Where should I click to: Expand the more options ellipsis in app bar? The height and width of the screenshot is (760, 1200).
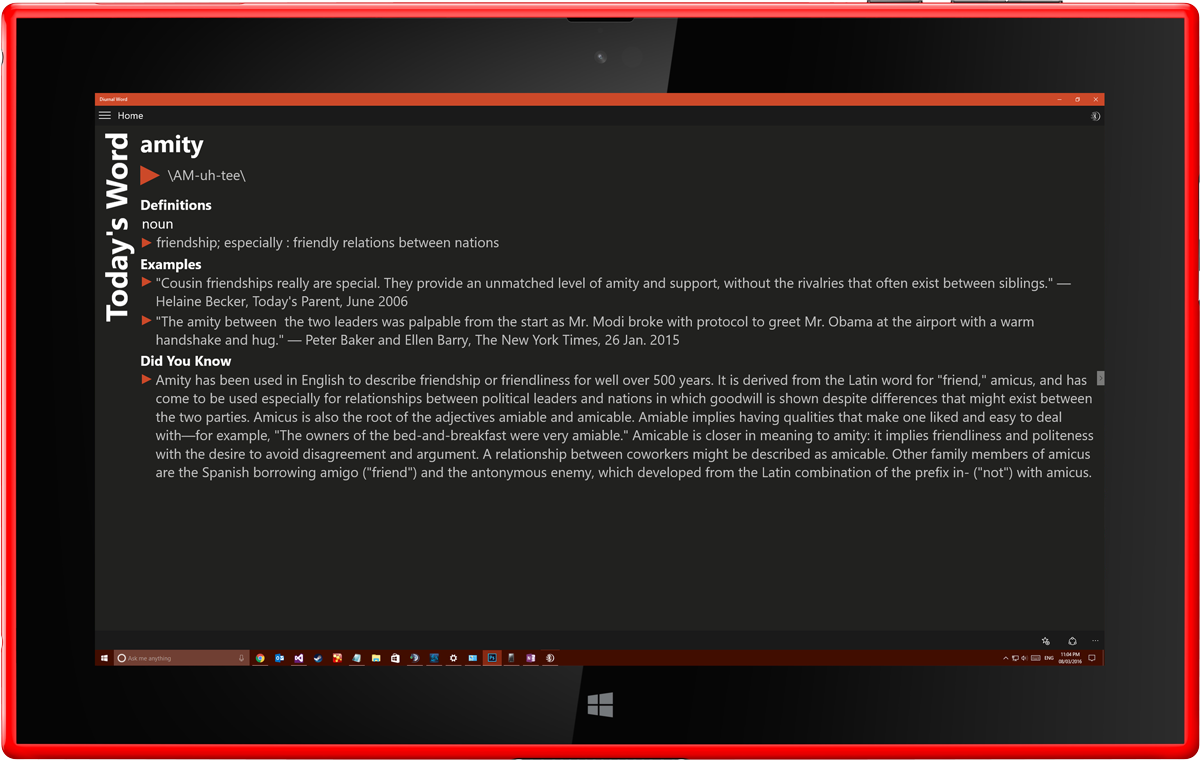pos(1095,641)
